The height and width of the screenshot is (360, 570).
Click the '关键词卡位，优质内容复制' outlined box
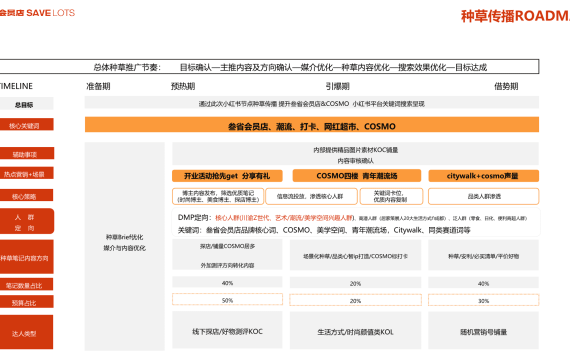[391, 196]
